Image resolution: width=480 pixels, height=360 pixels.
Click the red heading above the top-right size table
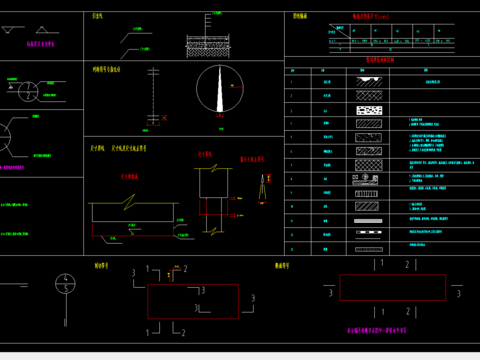371,16
